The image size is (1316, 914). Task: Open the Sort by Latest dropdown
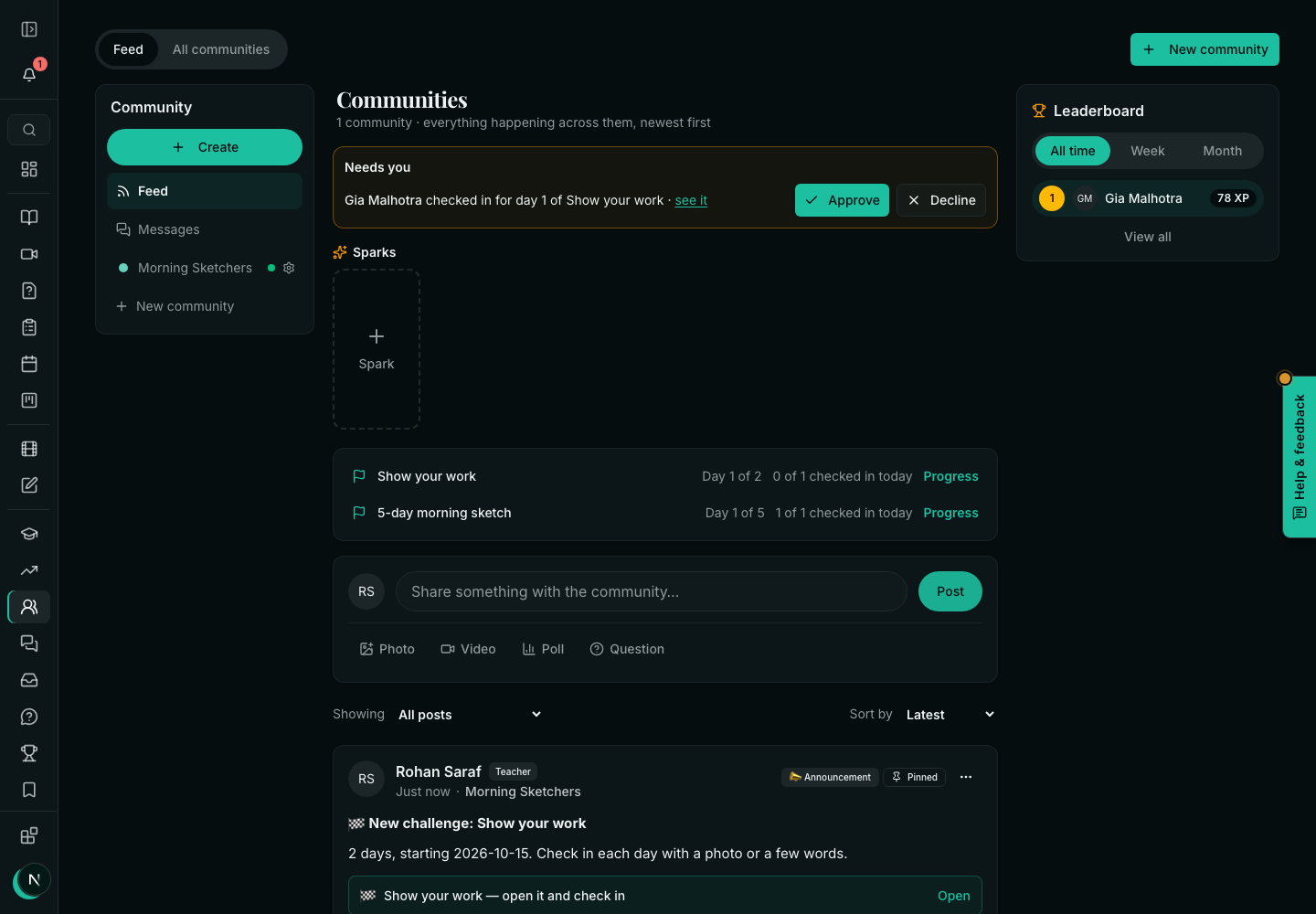pyautogui.click(x=950, y=715)
